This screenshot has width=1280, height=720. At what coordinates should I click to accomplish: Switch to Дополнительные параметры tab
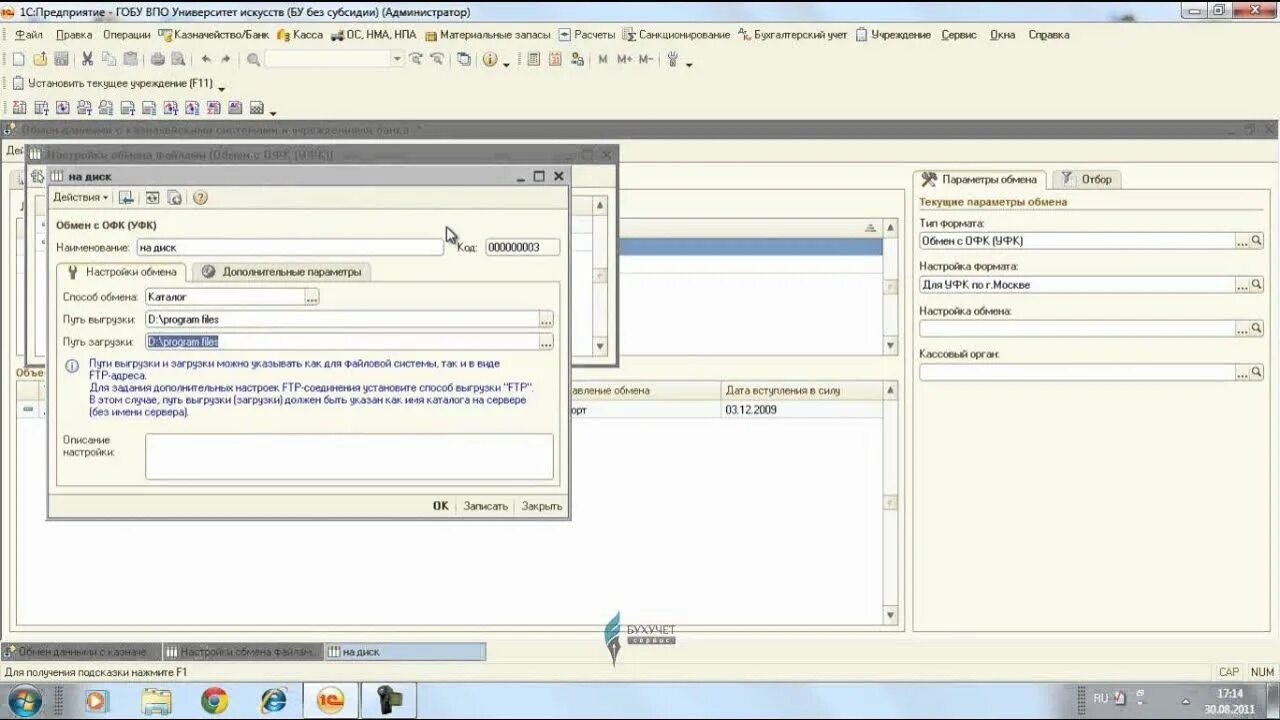click(x=282, y=272)
